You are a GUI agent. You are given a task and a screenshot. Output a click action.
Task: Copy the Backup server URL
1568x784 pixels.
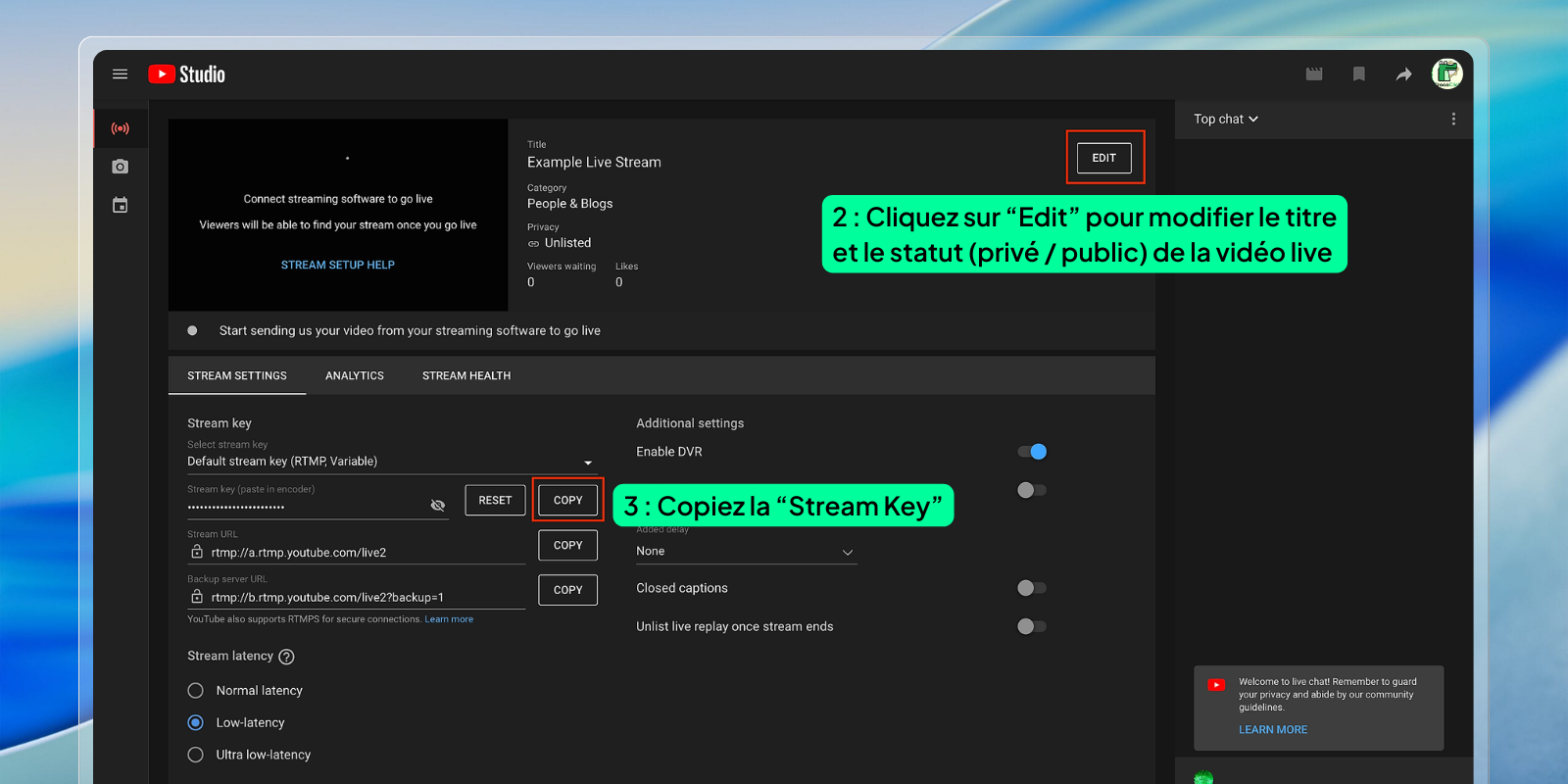(x=567, y=590)
